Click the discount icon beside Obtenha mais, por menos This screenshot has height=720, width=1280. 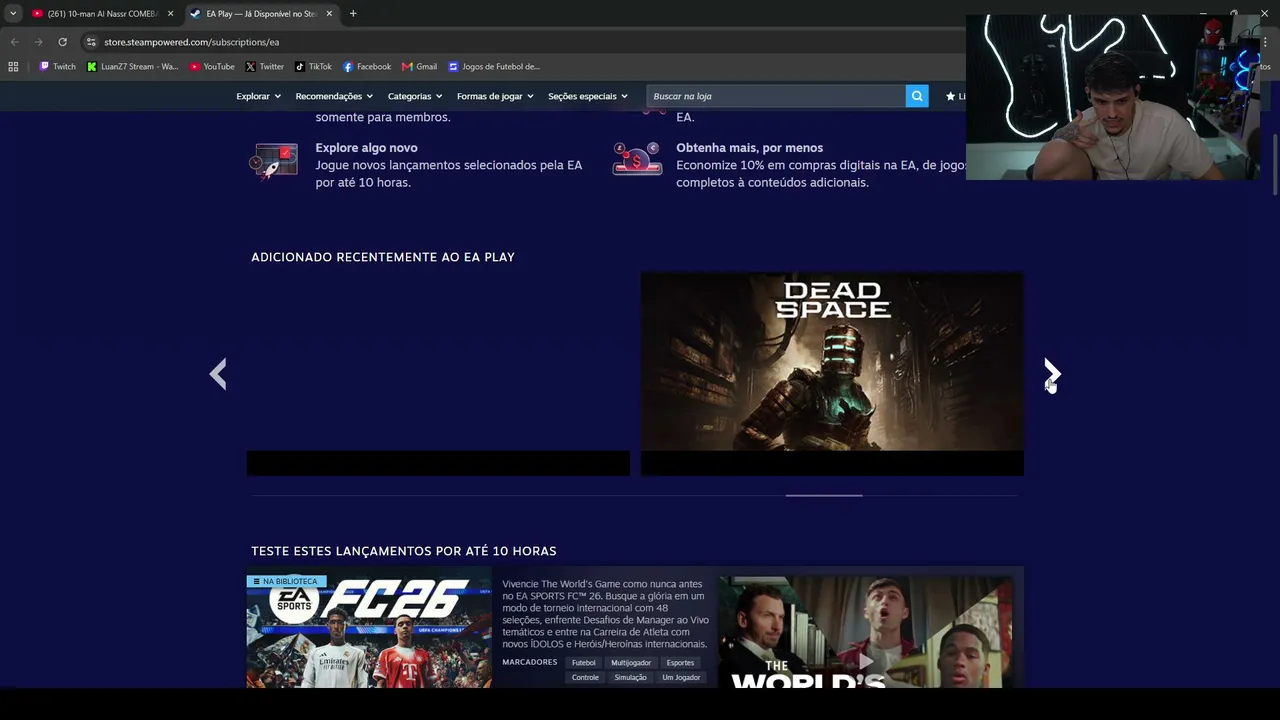pyautogui.click(x=638, y=159)
